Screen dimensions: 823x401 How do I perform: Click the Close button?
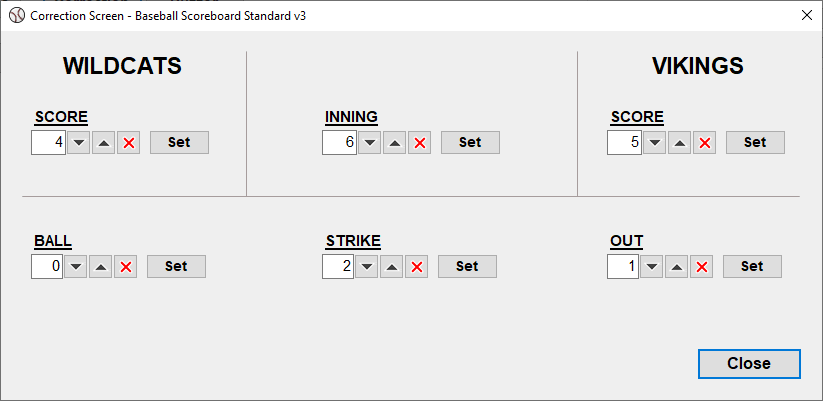point(749,363)
